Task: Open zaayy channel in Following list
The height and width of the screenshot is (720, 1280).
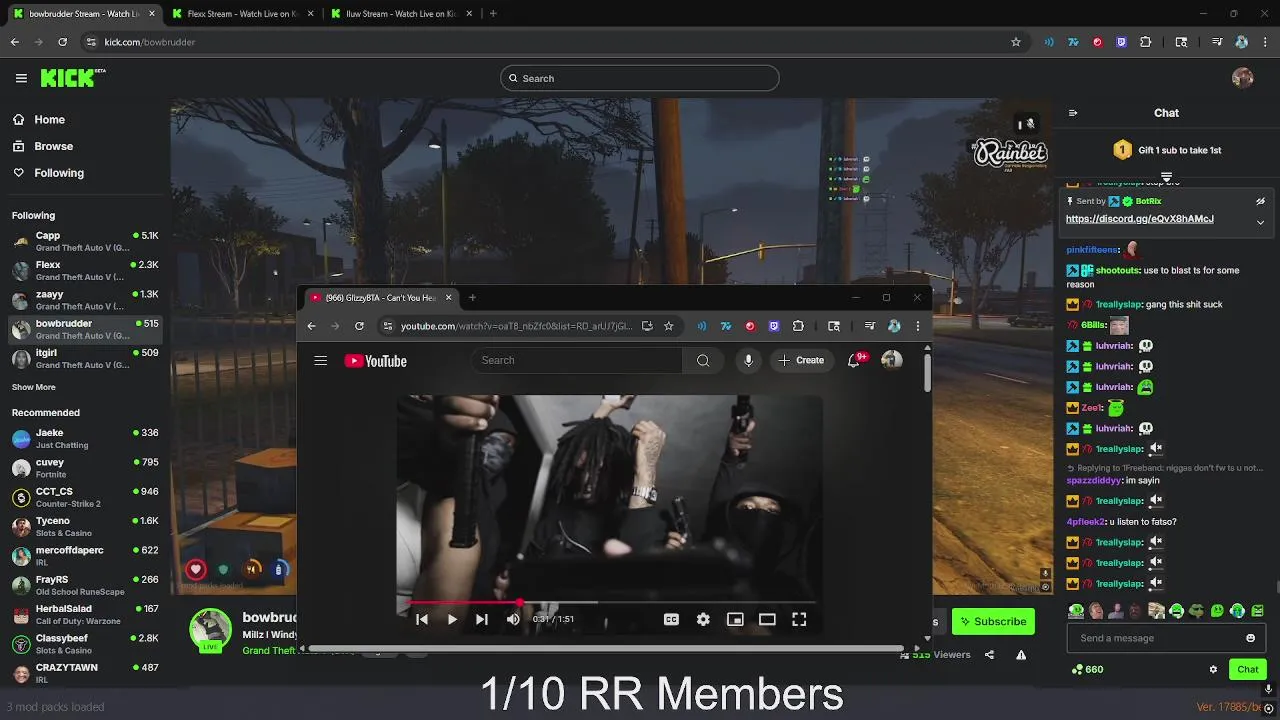Action: pyautogui.click(x=85, y=300)
